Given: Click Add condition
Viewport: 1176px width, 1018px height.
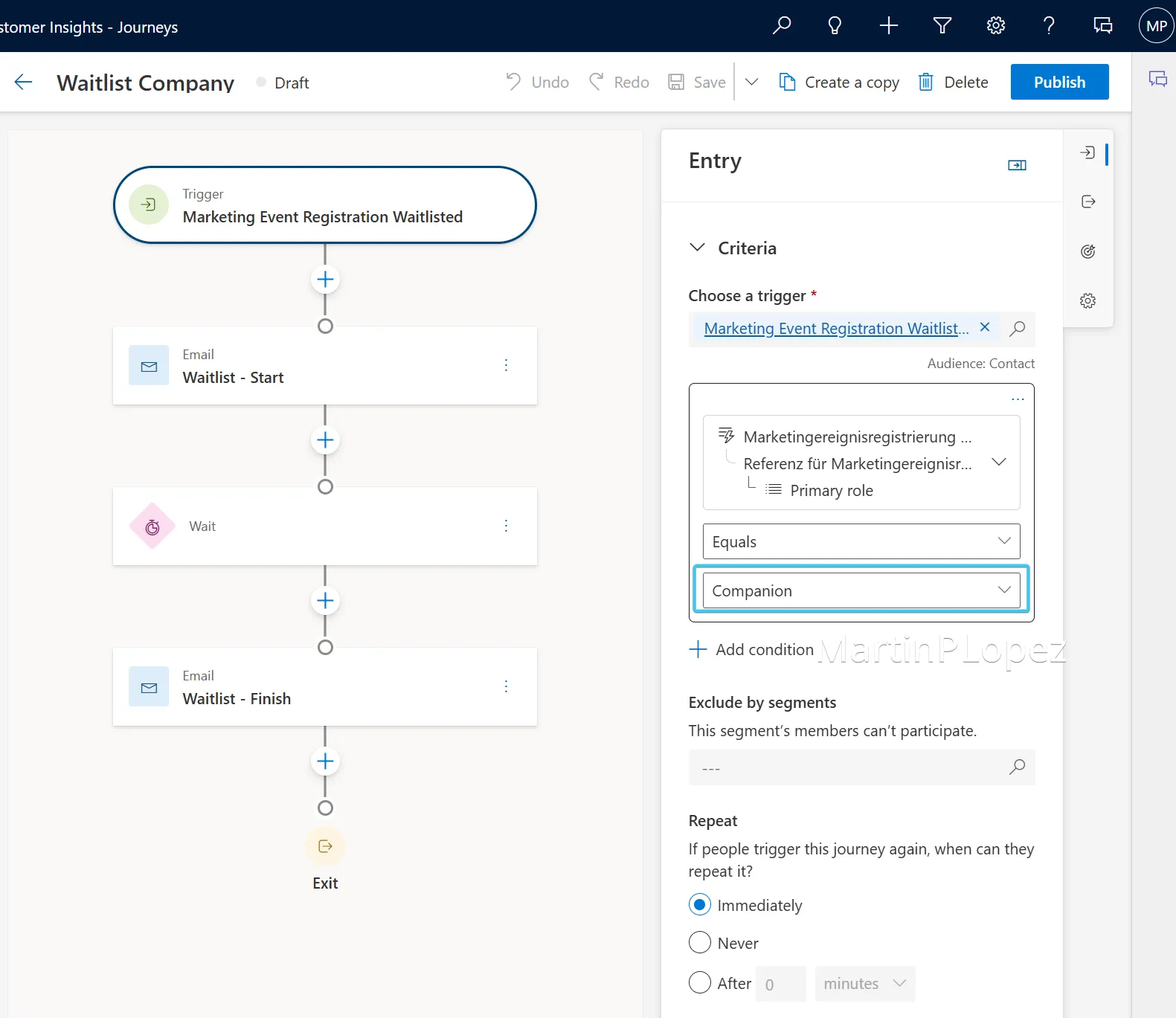Looking at the screenshot, I should [x=751, y=649].
